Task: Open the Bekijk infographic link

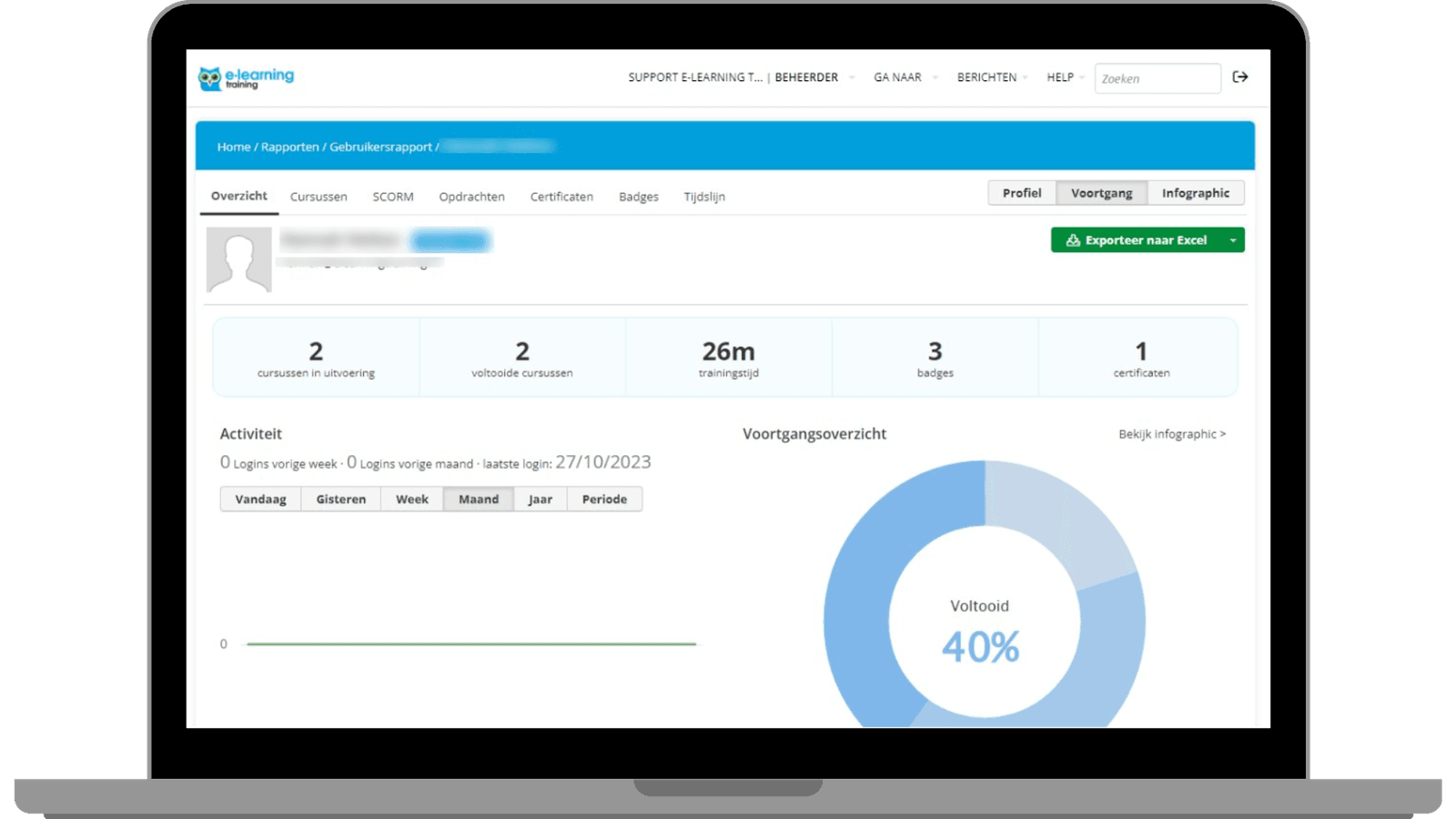Action: [x=1171, y=434]
